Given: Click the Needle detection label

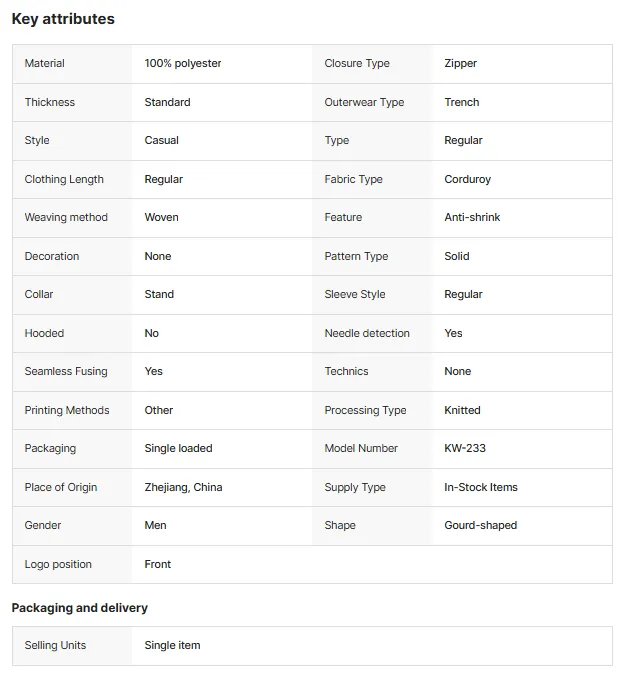Looking at the screenshot, I should tap(367, 333).
